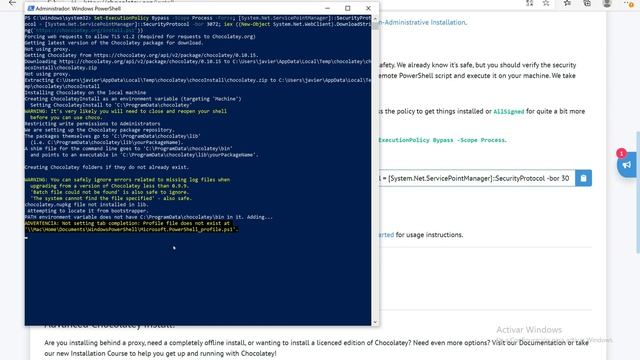Click the 'Set-ExecutionPolicy Bypass' command in the prompt

pos(131,18)
